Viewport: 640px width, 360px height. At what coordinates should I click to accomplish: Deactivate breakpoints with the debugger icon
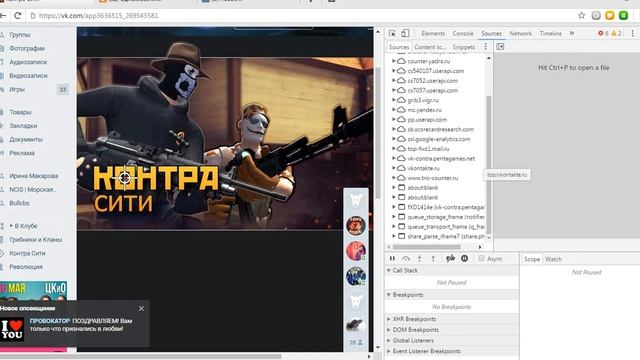click(451, 258)
